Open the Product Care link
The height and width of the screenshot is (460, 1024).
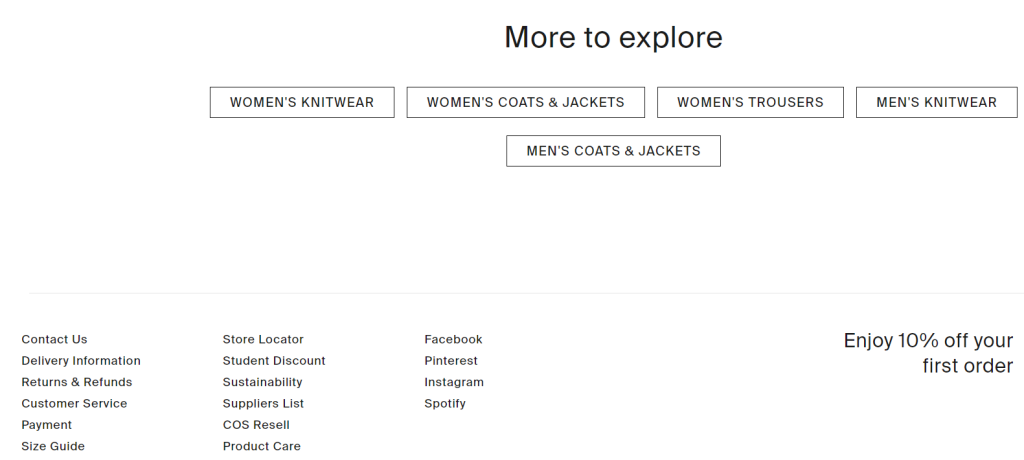(261, 446)
